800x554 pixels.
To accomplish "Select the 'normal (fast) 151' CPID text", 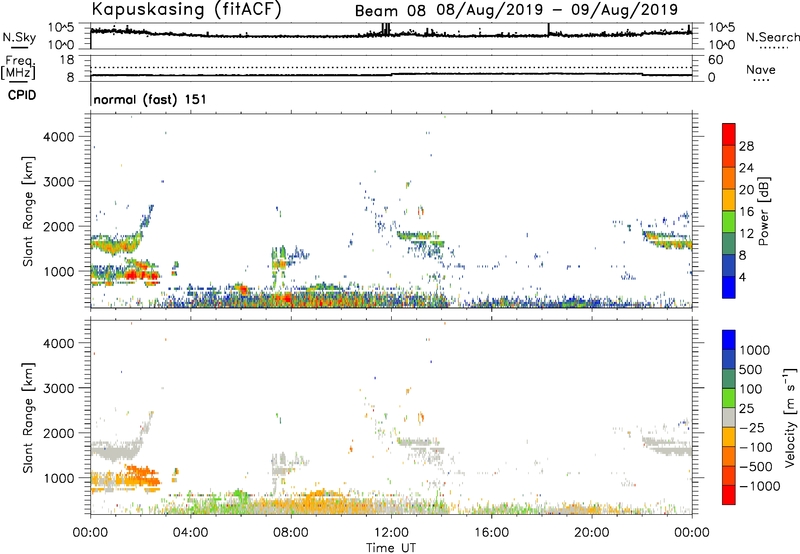I will [150, 99].
